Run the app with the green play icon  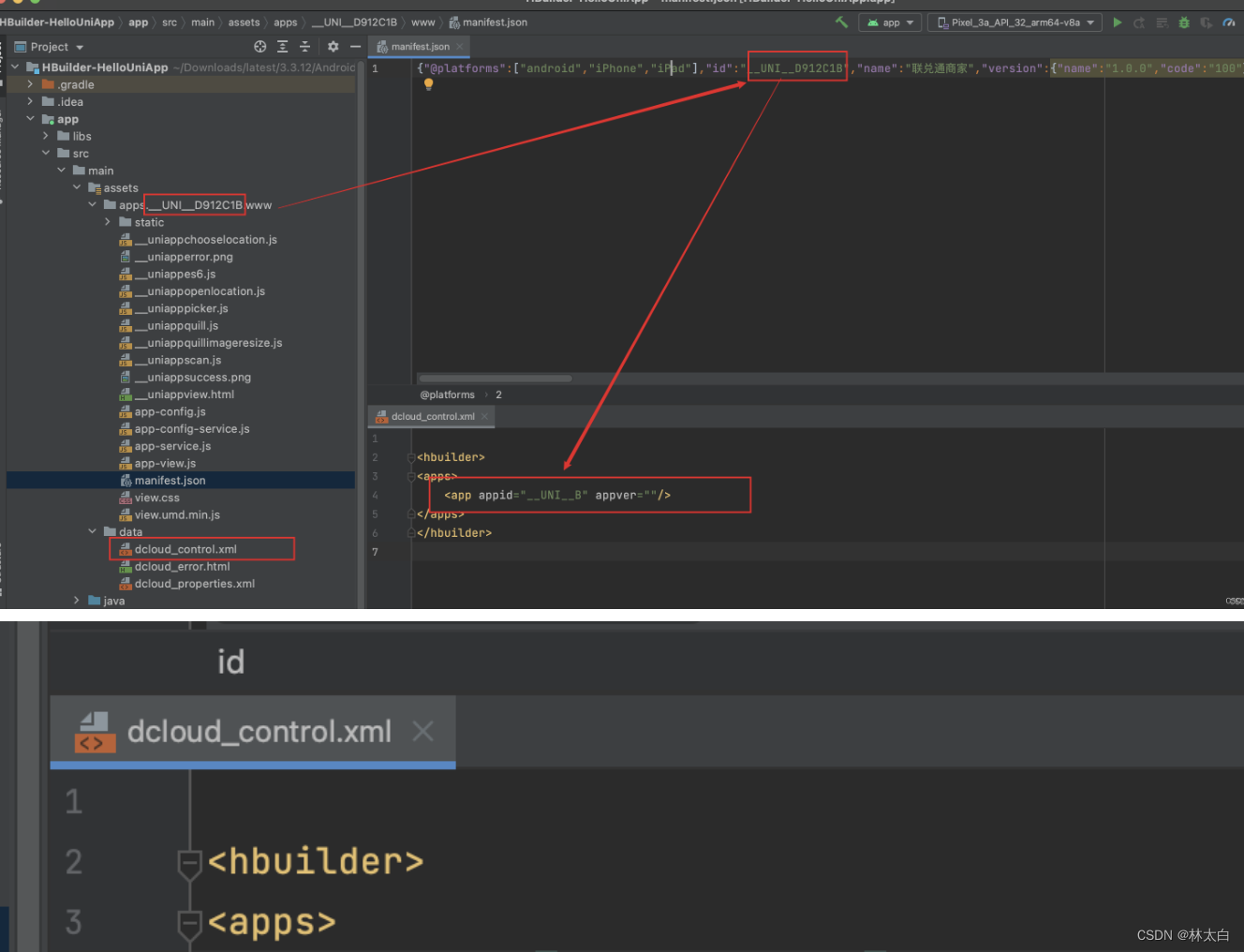1117,22
